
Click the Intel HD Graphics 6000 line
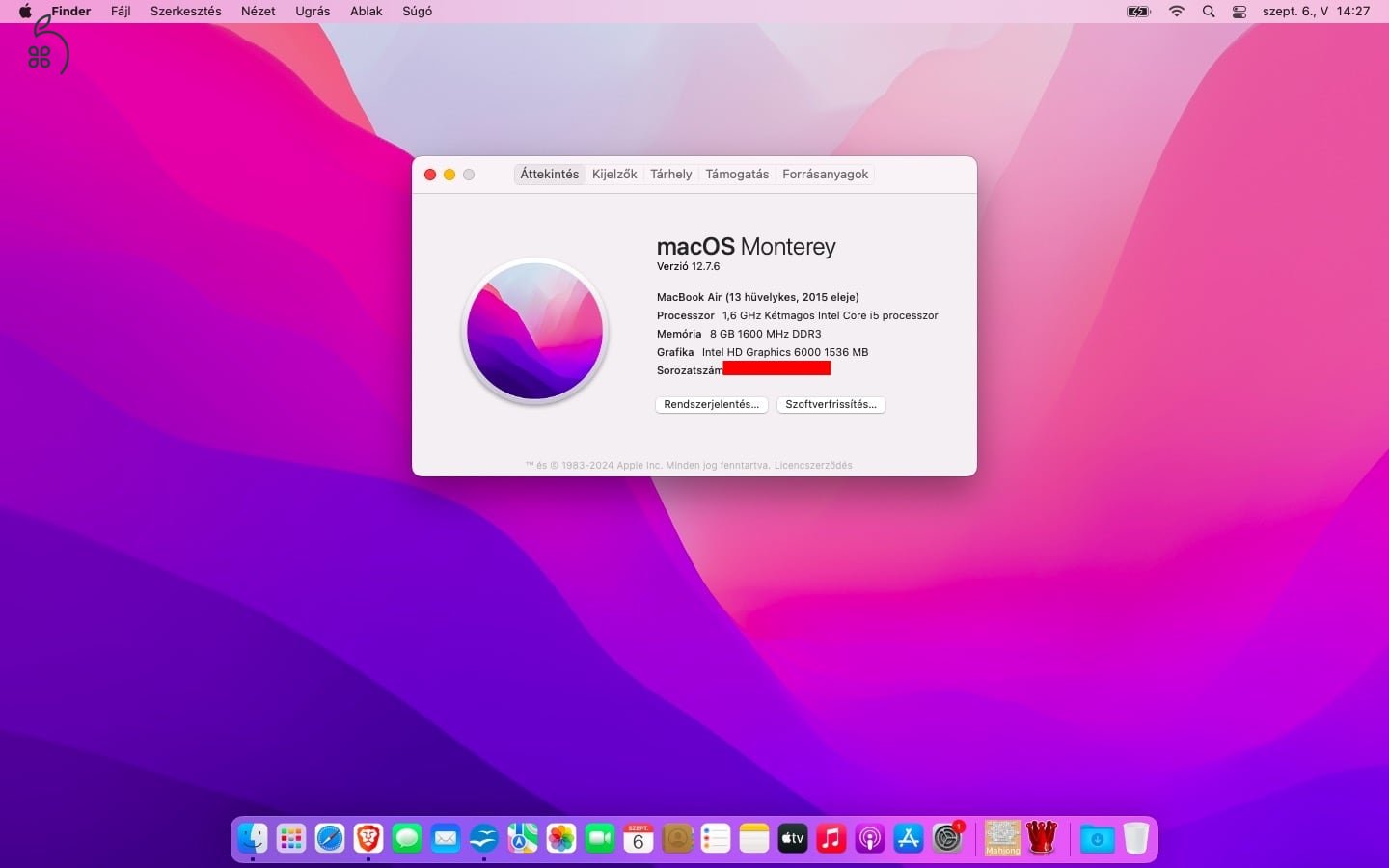click(763, 353)
